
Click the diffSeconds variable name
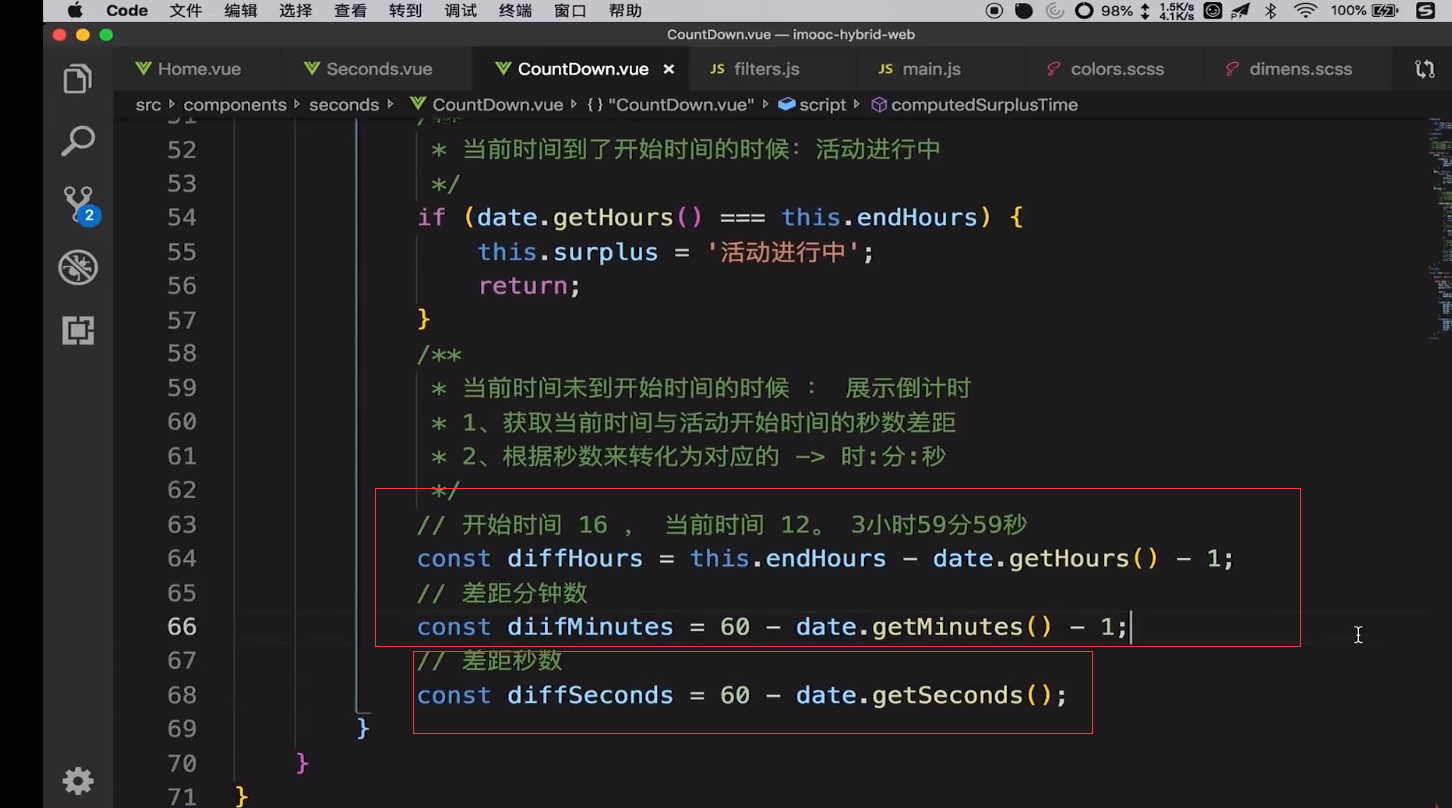pos(590,694)
